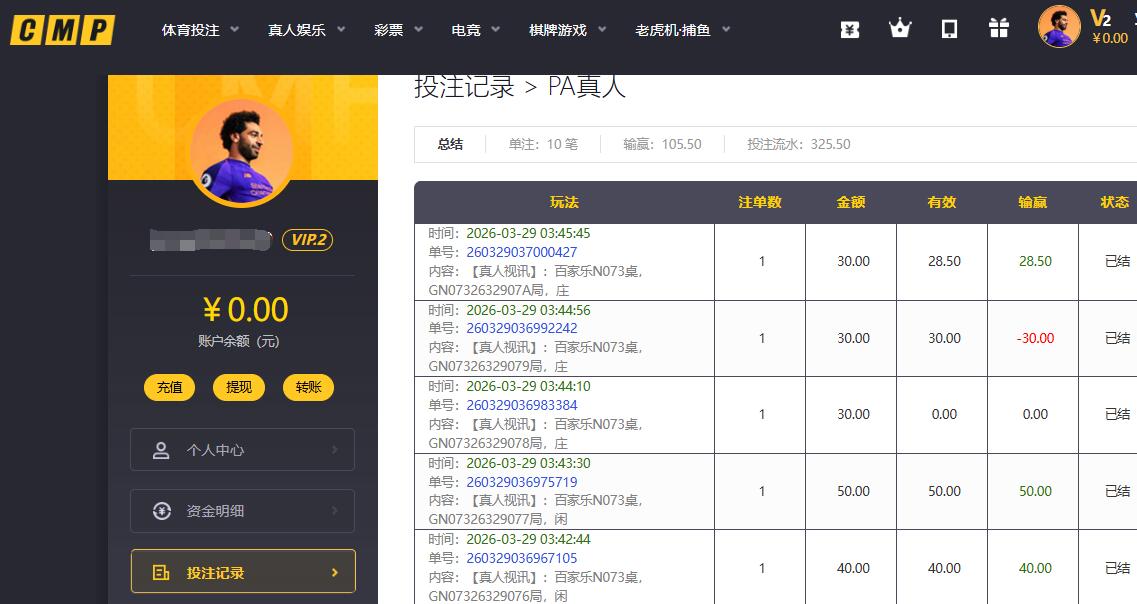The image size is (1137, 604).
Task: Click the user avatar in top right
Action: point(1059,27)
